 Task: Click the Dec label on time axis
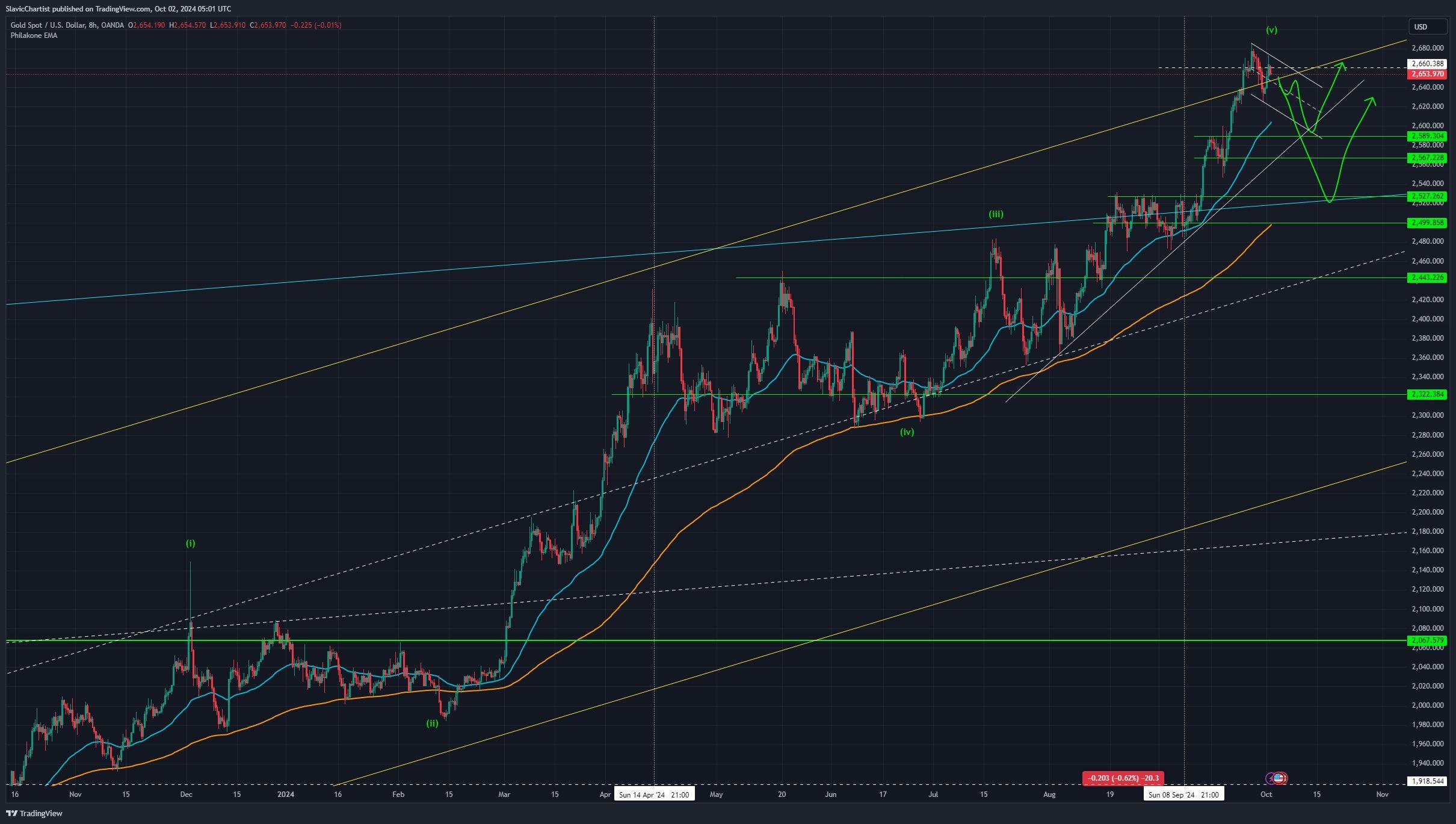187,795
